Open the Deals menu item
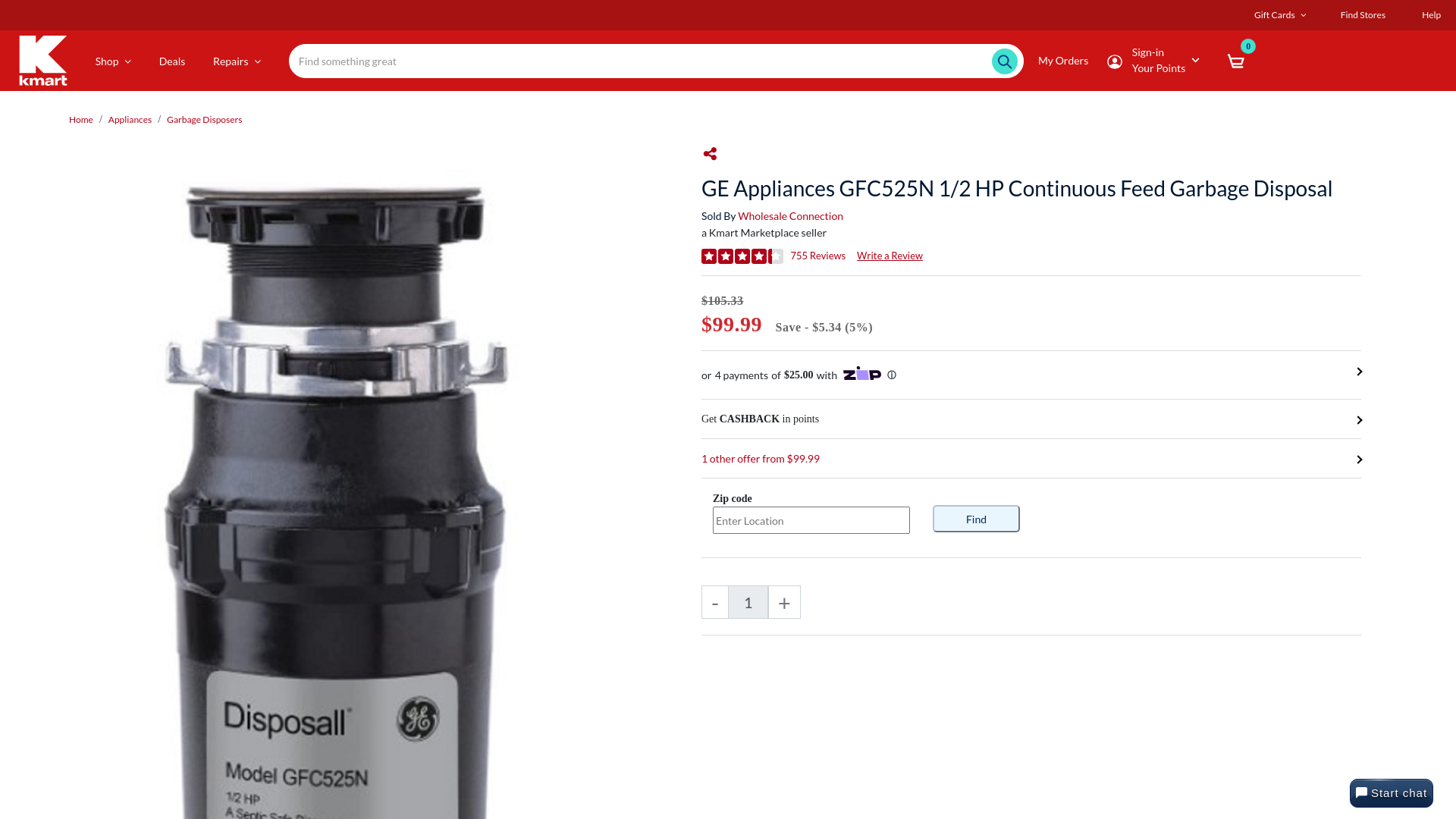The image size is (1456, 819). point(172,61)
